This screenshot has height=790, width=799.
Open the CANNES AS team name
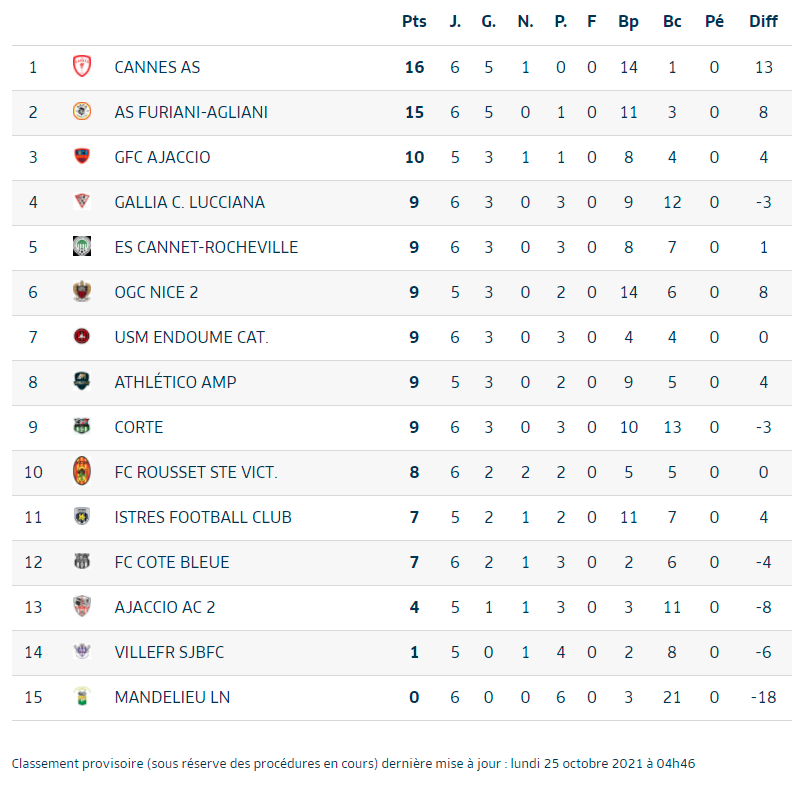pos(157,67)
